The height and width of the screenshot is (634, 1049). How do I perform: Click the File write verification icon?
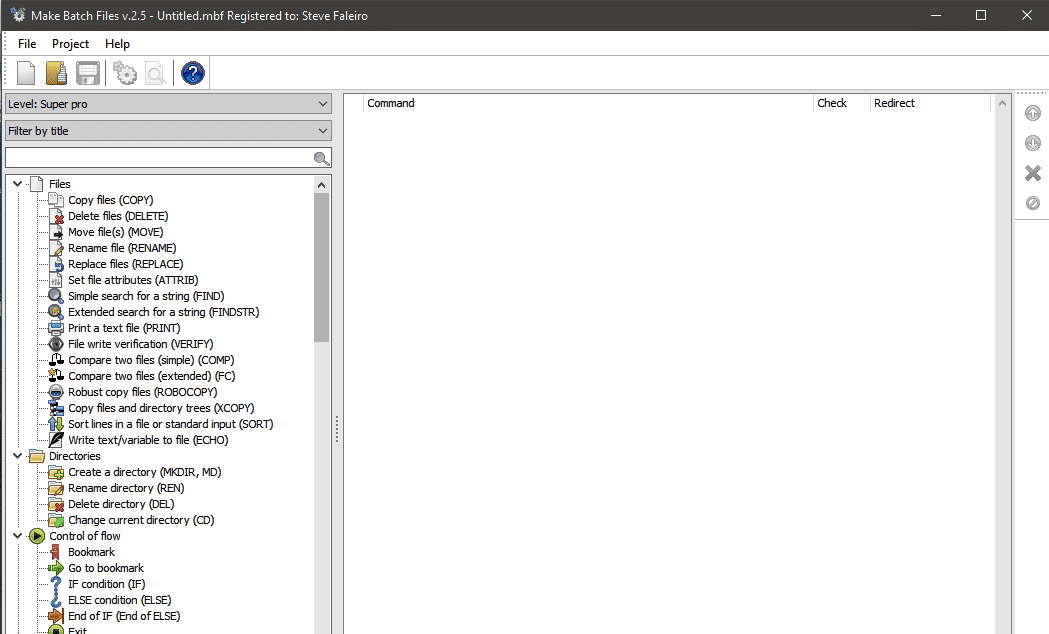pos(56,344)
